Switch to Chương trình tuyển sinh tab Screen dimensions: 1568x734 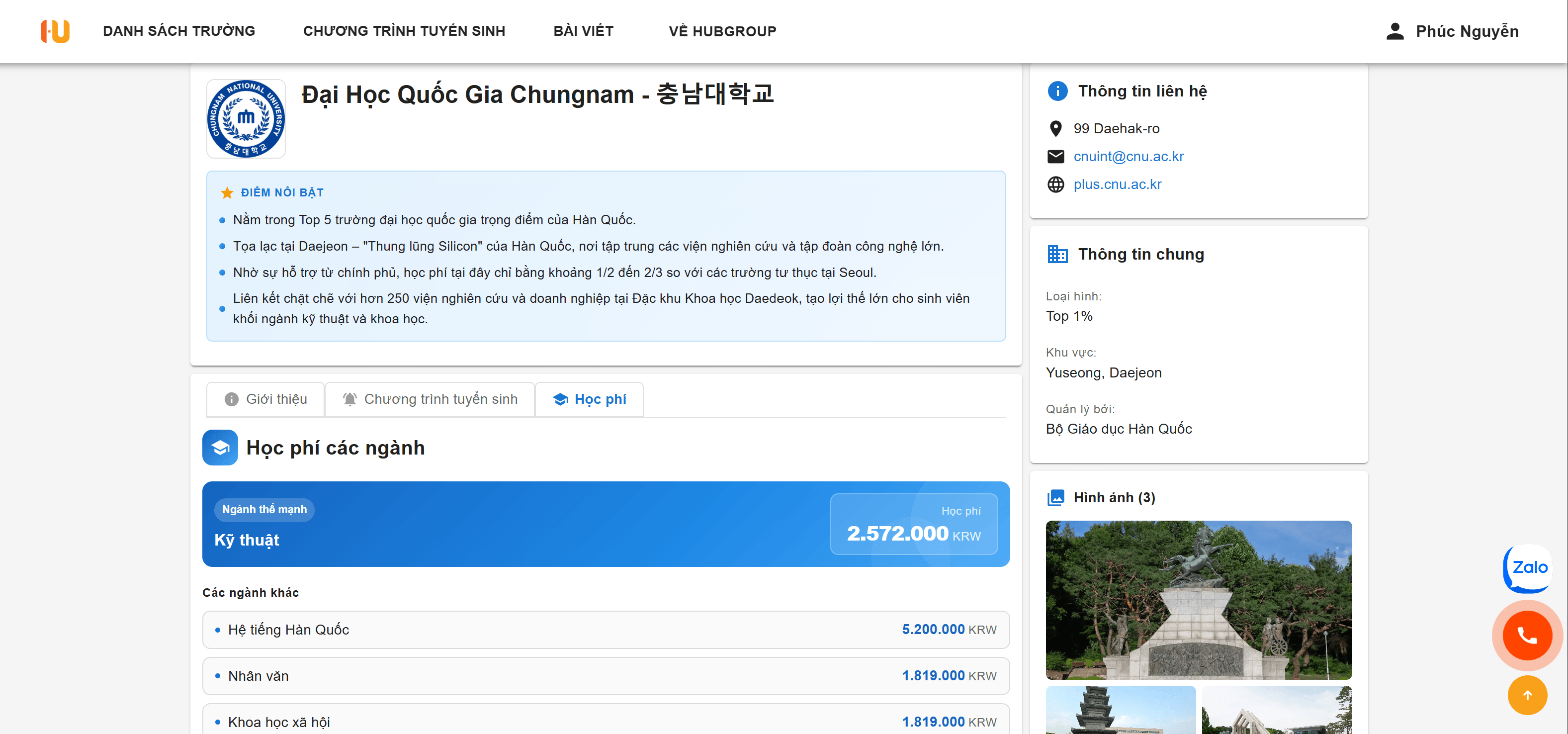pyautogui.click(x=430, y=399)
